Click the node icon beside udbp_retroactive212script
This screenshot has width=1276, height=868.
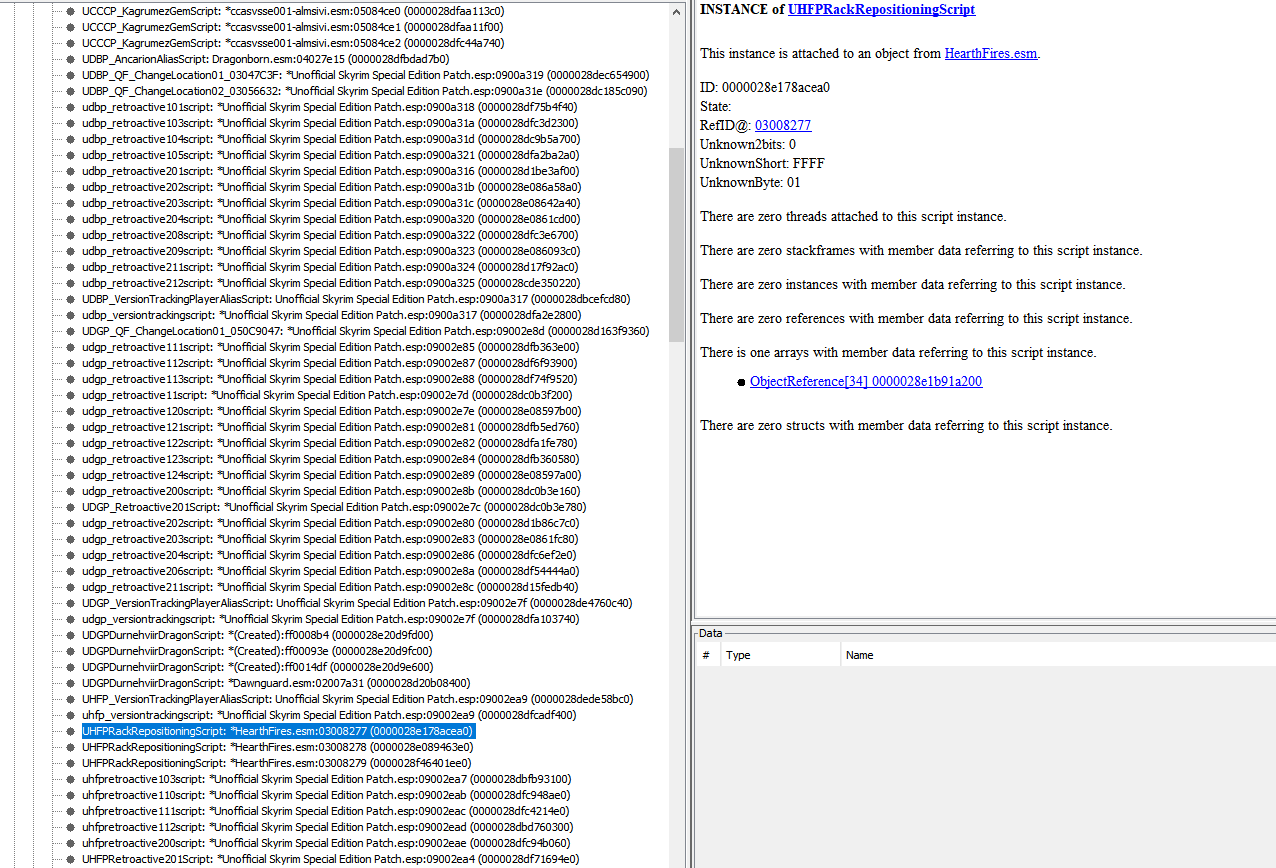click(70, 283)
